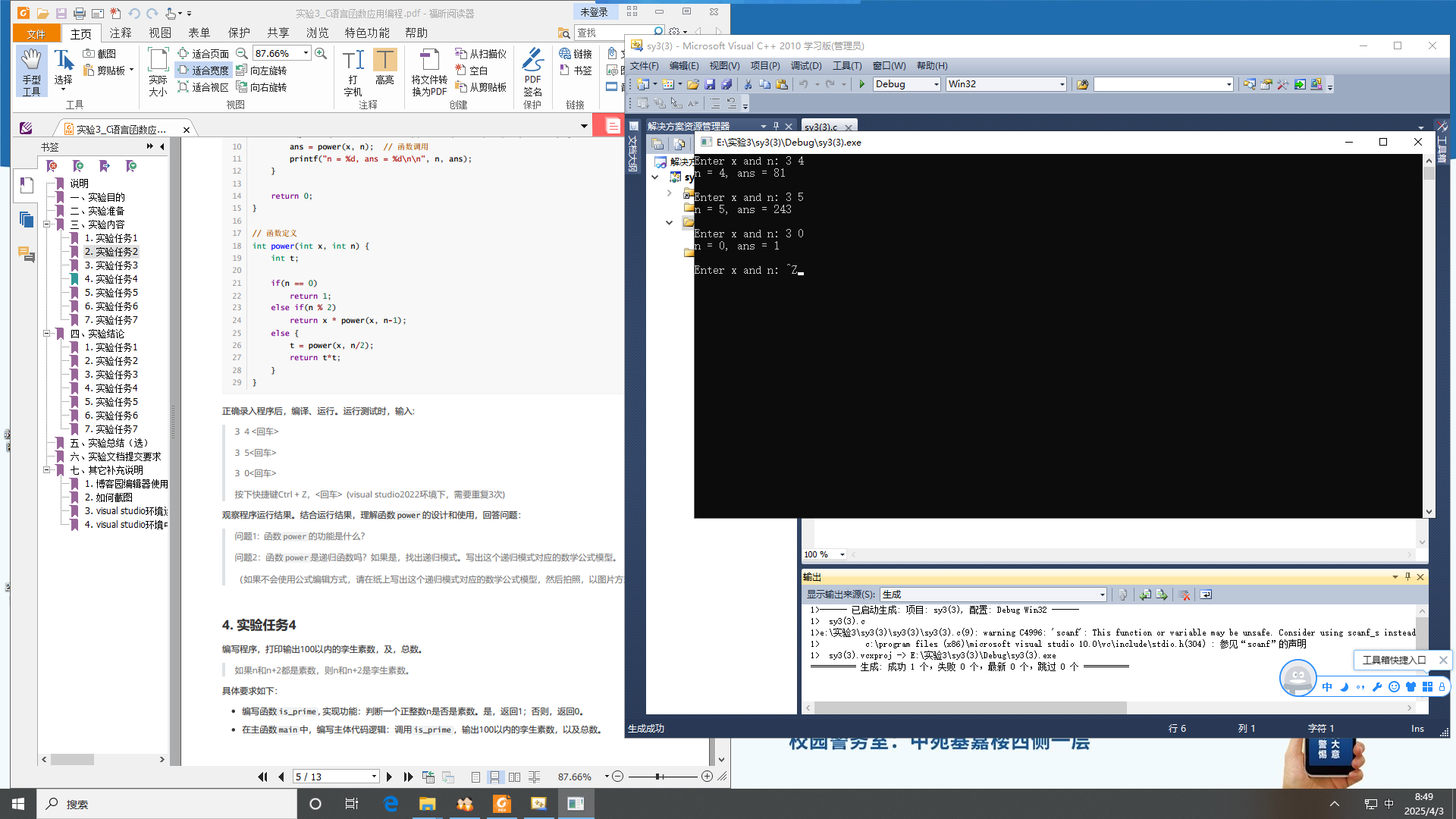Clear all output in the Output panel
Image resolution: width=1456 pixels, height=819 pixels.
(x=1184, y=595)
